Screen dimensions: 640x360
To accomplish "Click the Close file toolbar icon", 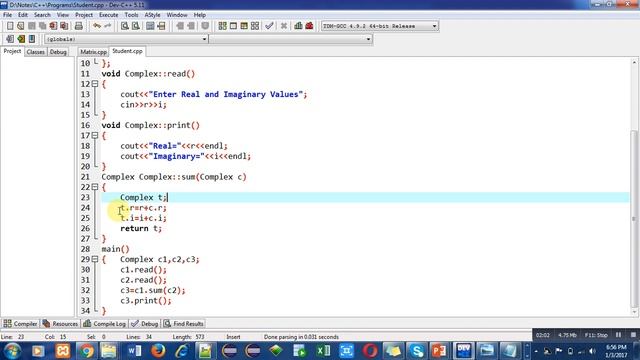I will click(x=53, y=26).
